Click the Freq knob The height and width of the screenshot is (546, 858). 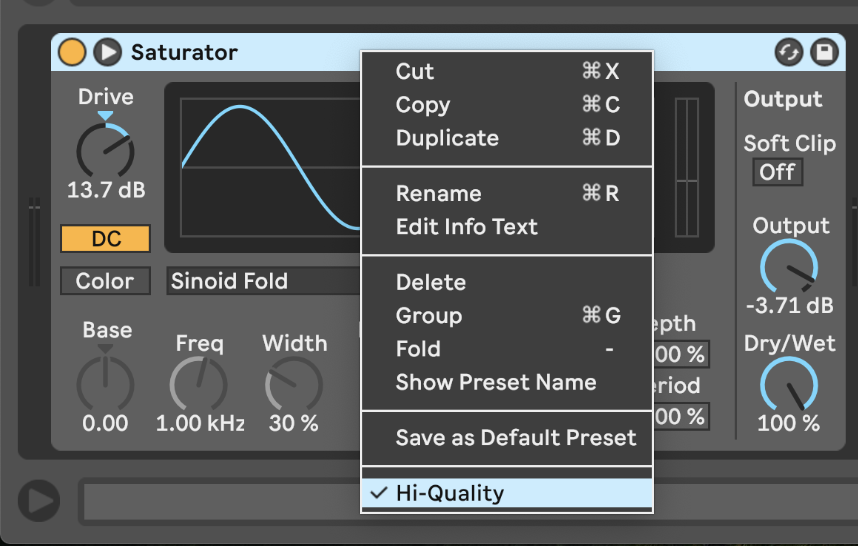tap(199, 385)
